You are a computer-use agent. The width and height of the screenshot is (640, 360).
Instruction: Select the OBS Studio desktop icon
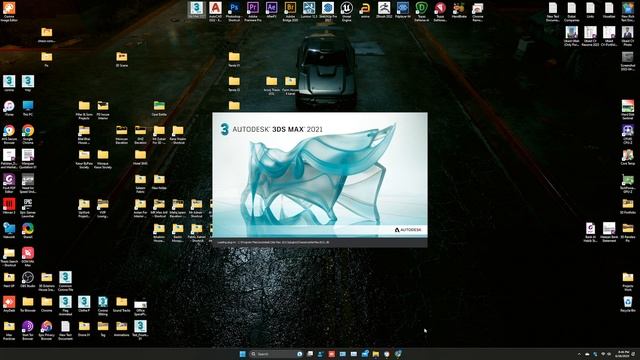coord(28,280)
